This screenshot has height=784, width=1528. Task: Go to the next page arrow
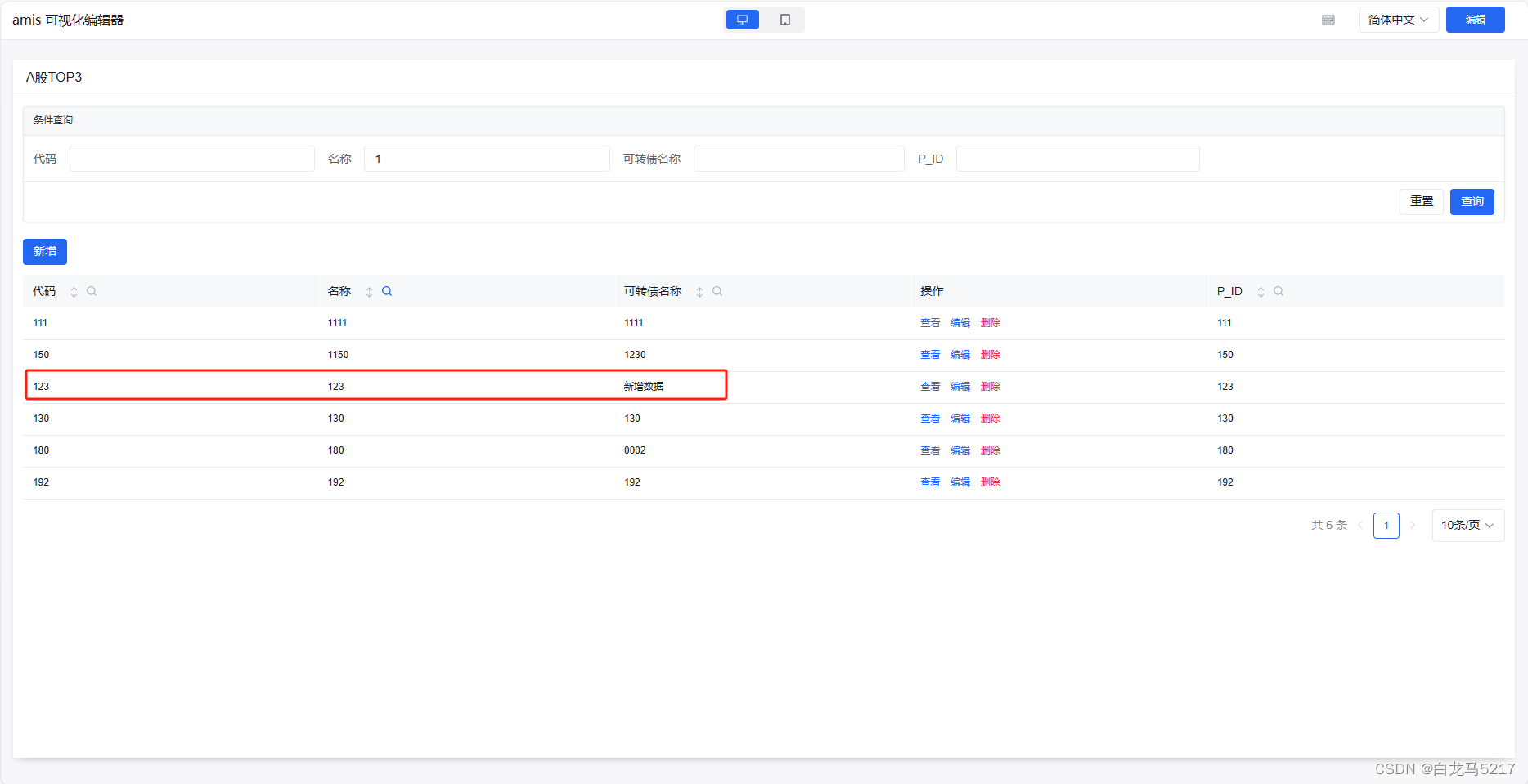[1413, 525]
